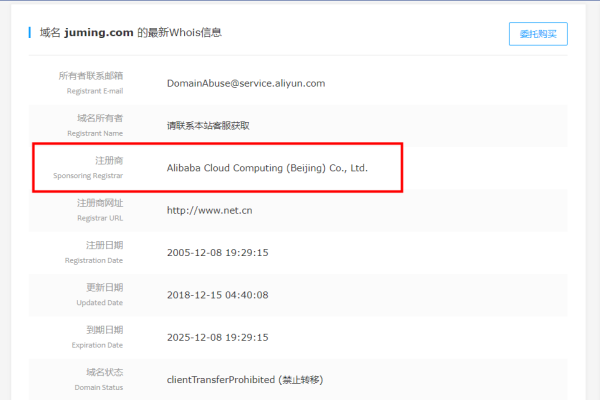
Task: Click the 到期日期 label
Action: coord(104,329)
